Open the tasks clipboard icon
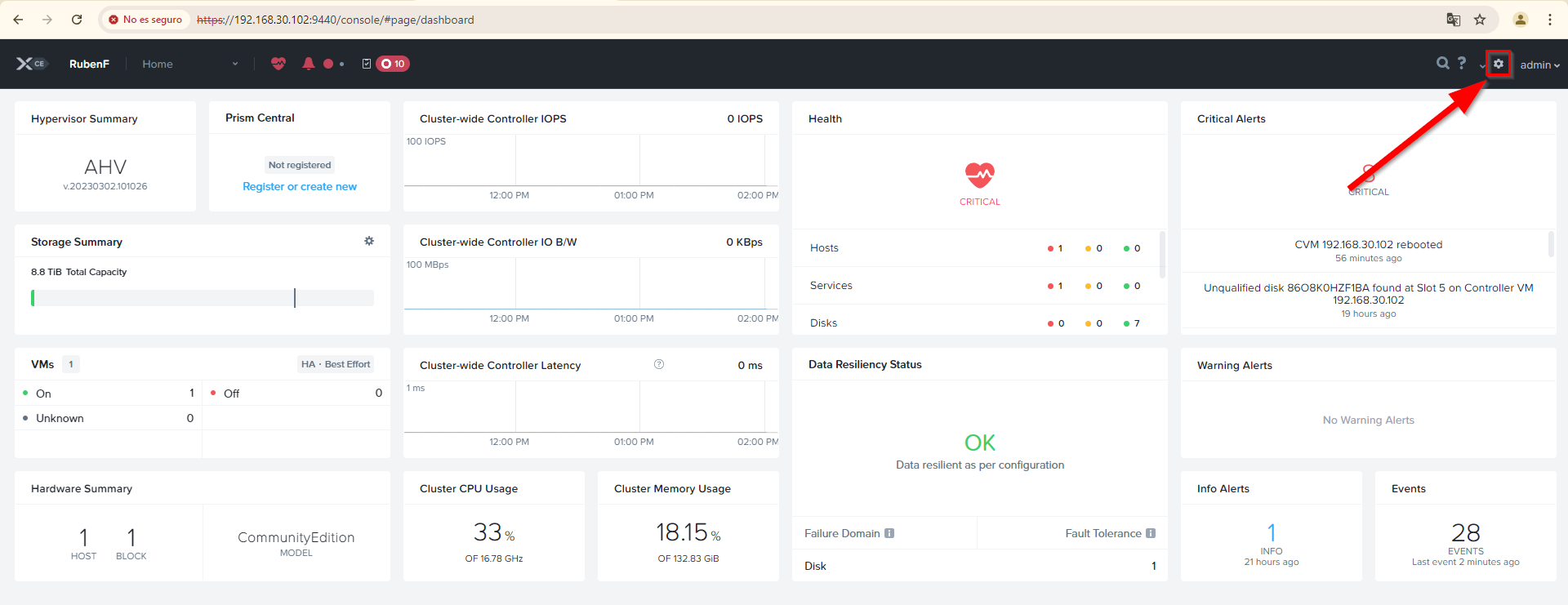 pyautogui.click(x=367, y=64)
